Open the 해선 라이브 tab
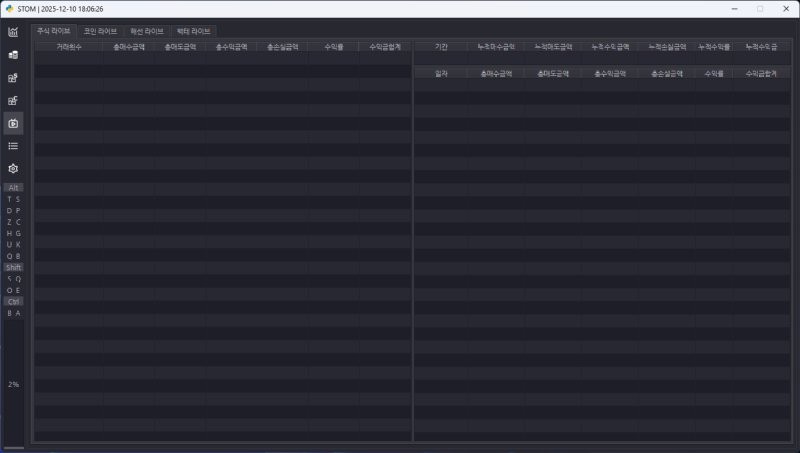This screenshot has height=453, width=800. (x=147, y=31)
